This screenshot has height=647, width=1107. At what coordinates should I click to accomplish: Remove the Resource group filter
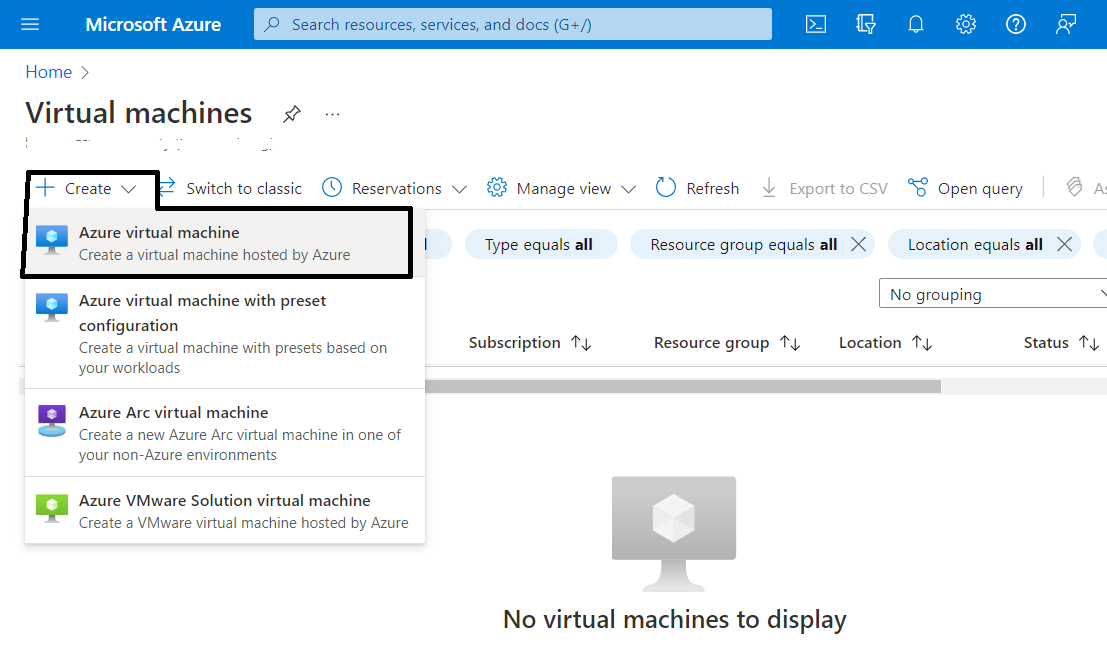click(858, 244)
